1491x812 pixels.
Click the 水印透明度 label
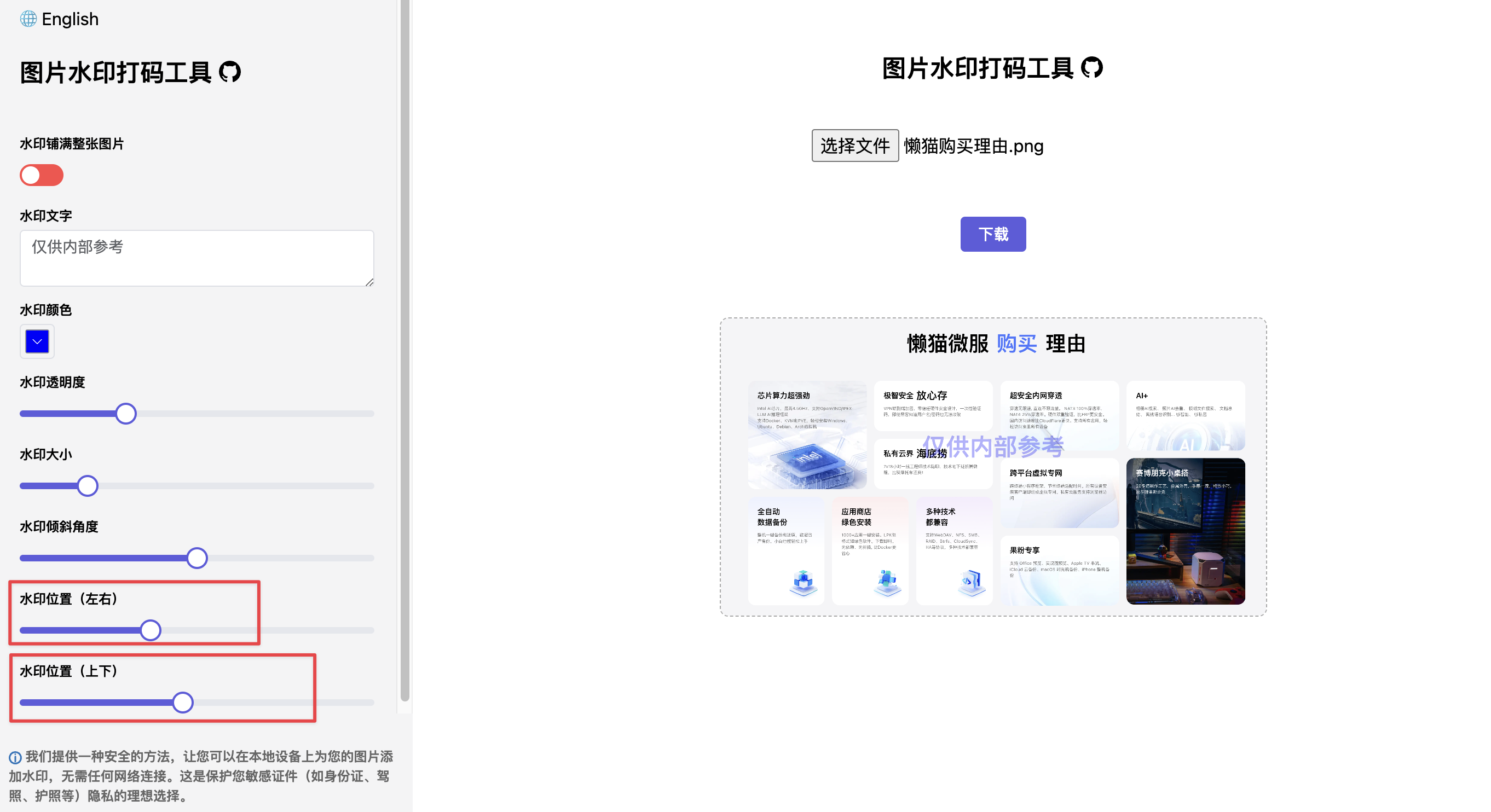pyautogui.click(x=53, y=382)
